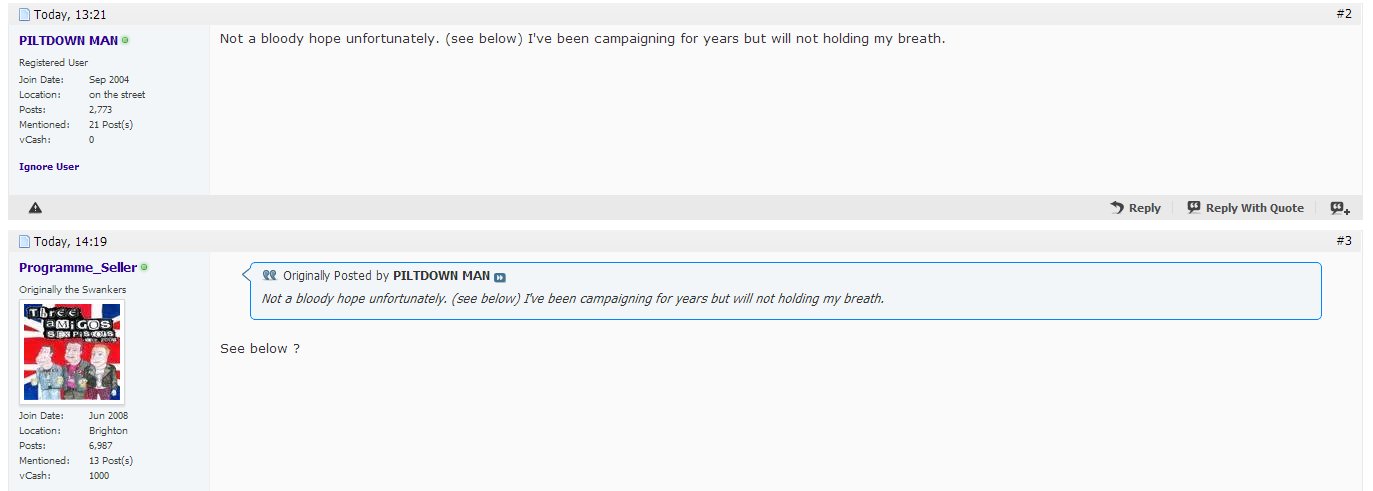
Task: Open the #2 post permalink
Action: click(x=1344, y=14)
